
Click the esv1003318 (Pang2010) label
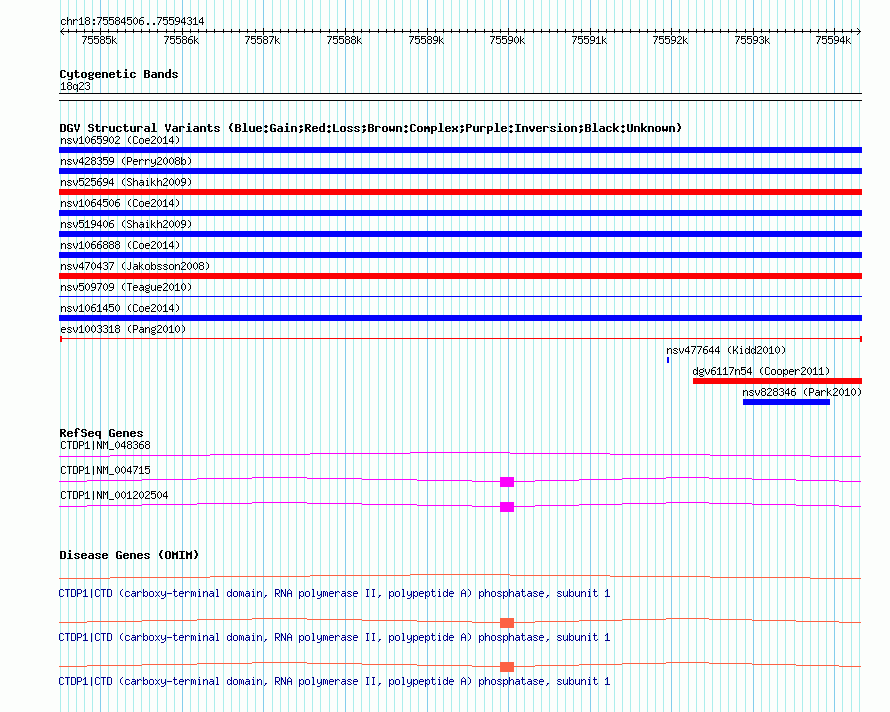(123, 329)
